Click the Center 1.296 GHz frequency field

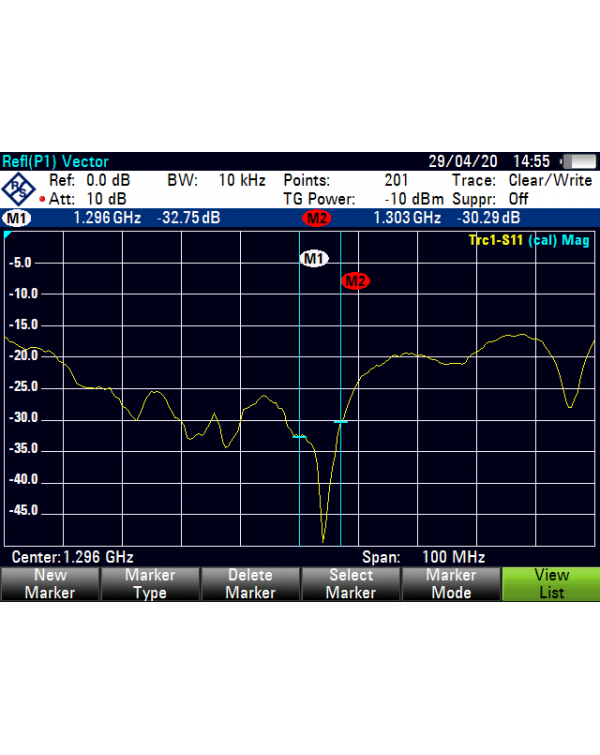click(x=73, y=557)
